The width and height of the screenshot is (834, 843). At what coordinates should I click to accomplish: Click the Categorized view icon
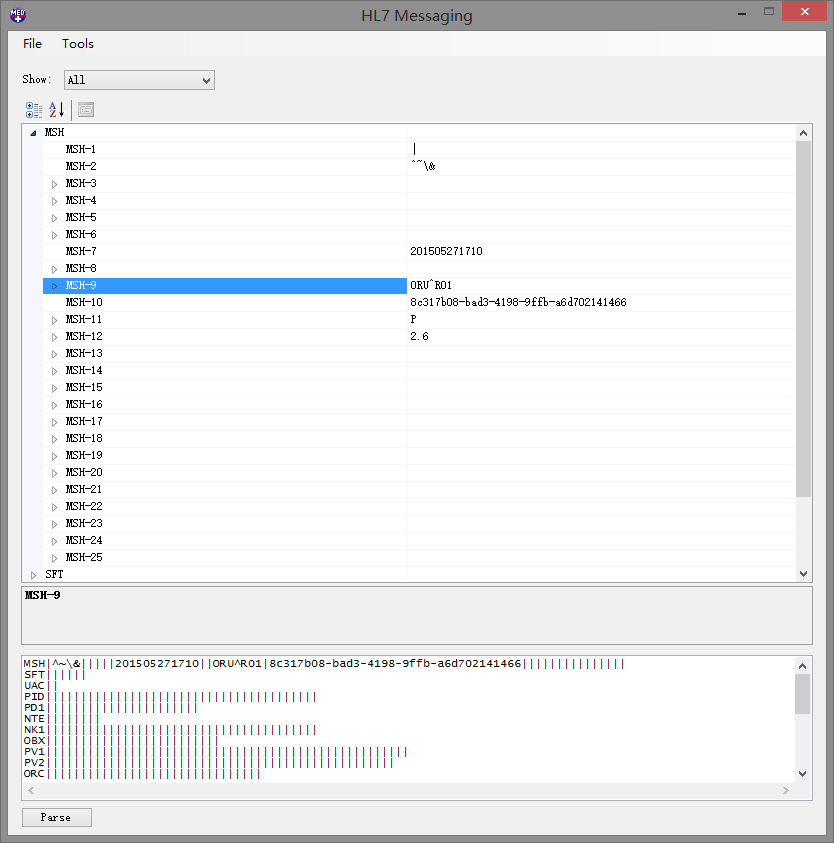(34, 109)
